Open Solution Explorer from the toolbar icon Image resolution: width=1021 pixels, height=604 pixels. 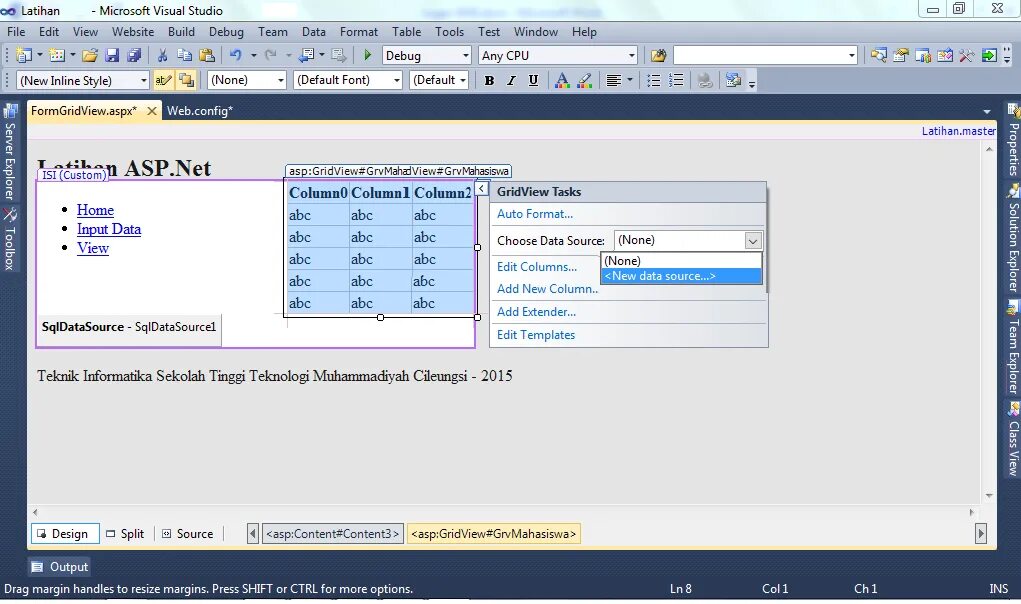(x=878, y=56)
